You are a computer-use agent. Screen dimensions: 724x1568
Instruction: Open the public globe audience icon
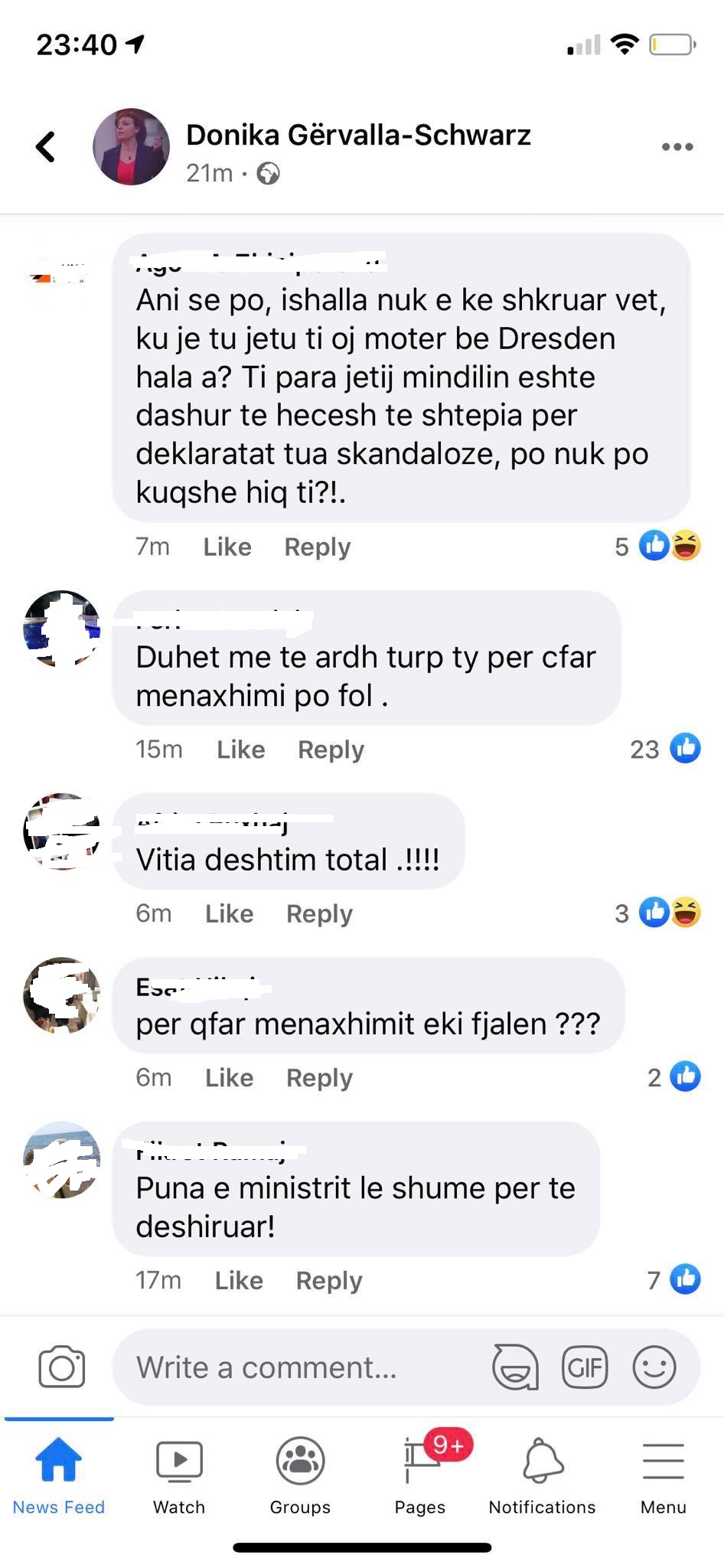(x=268, y=174)
